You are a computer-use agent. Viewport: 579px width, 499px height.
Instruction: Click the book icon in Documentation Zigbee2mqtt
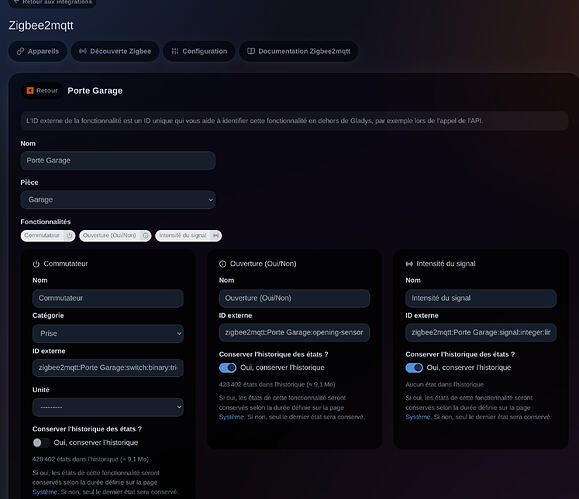[251, 51]
